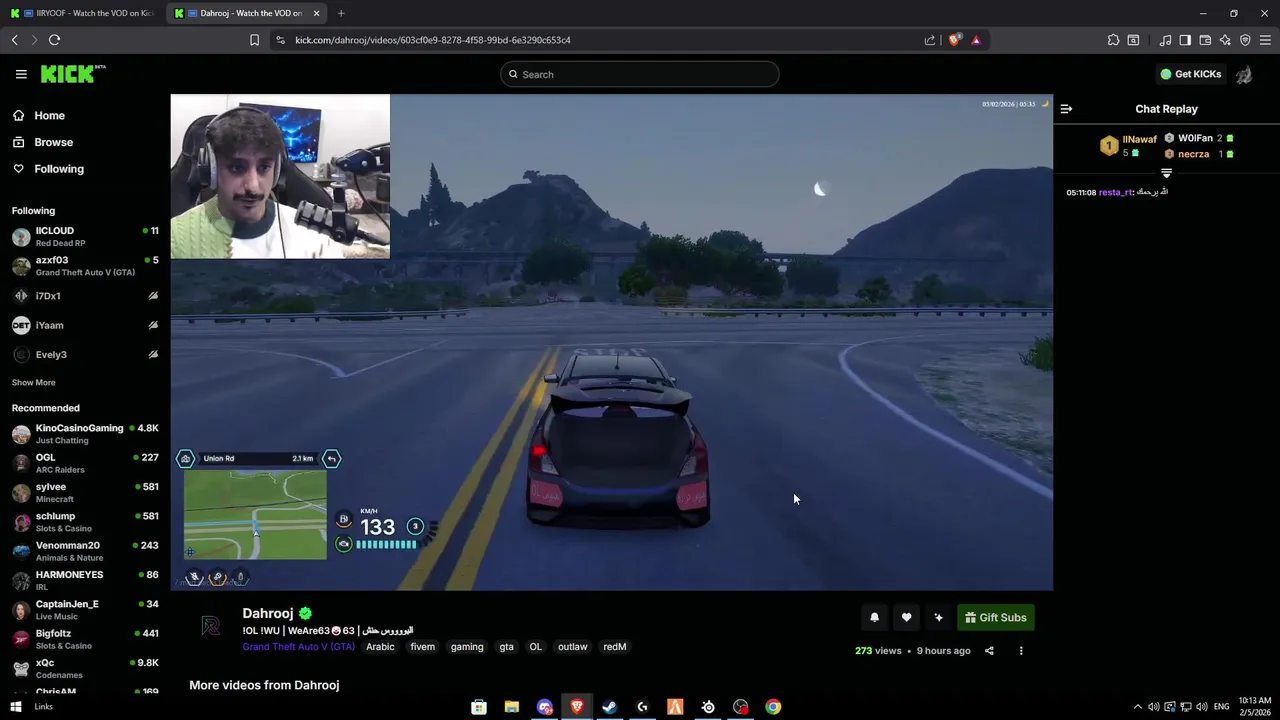The height and width of the screenshot is (720, 1280).
Task: Click the Windows Start button
Action: coord(15,707)
